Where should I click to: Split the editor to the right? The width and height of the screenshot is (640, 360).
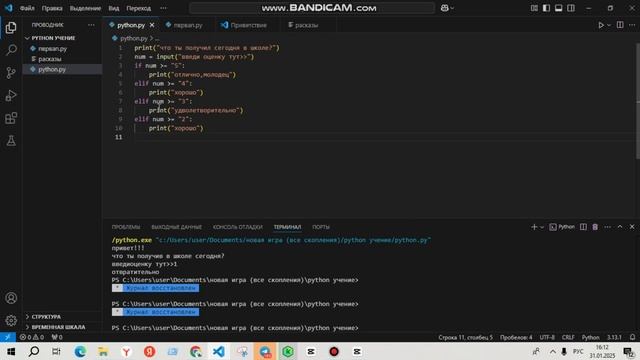click(x=620, y=25)
